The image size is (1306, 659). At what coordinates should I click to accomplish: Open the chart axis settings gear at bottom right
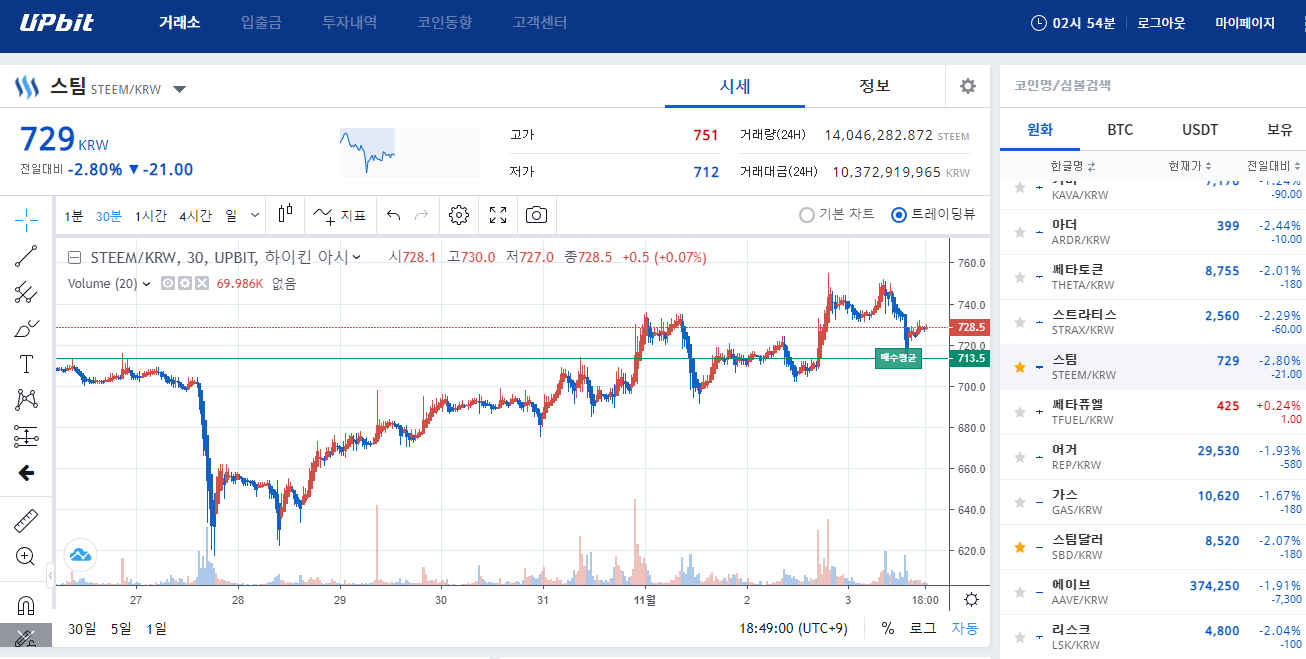click(x=970, y=600)
